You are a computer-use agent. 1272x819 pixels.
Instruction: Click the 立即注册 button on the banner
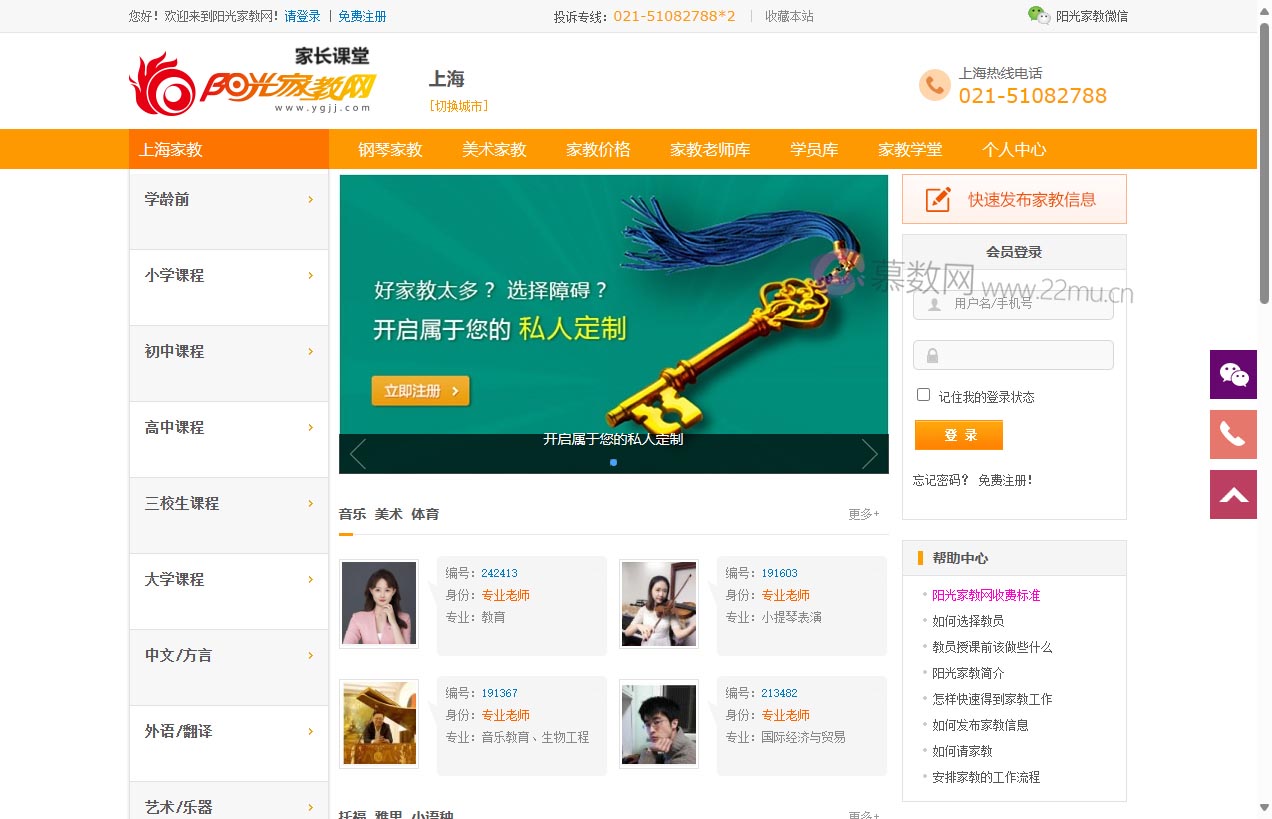420,392
